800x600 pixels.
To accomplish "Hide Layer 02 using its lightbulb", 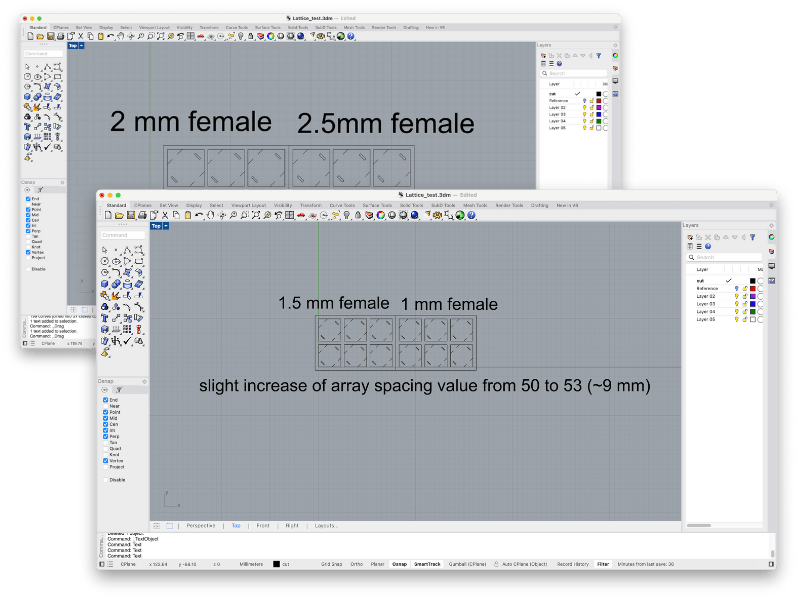I will tap(737, 297).
